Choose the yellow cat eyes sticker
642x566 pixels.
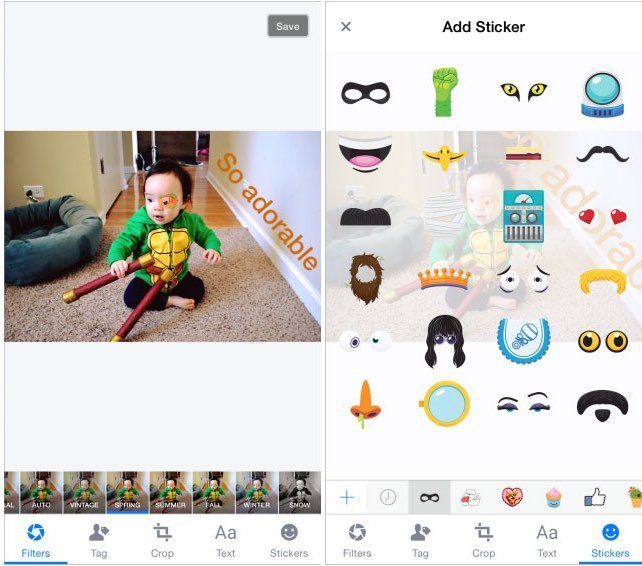(524, 91)
